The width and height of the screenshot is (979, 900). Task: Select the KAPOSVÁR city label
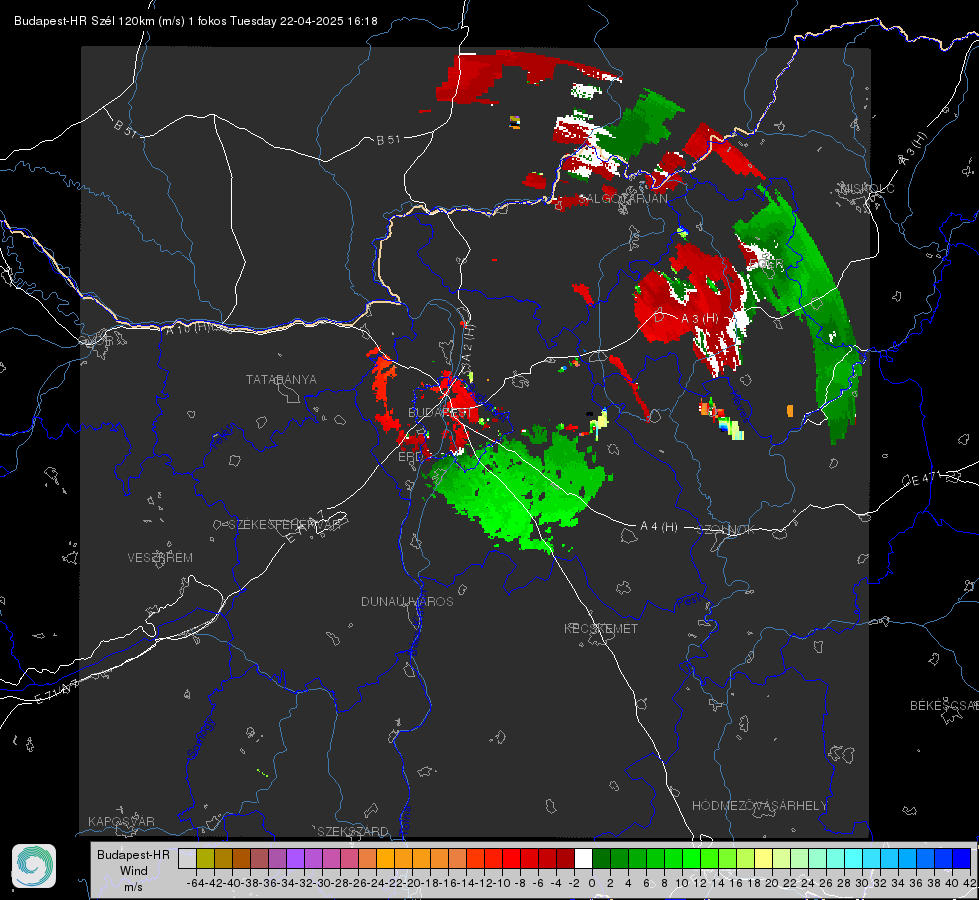click(121, 821)
